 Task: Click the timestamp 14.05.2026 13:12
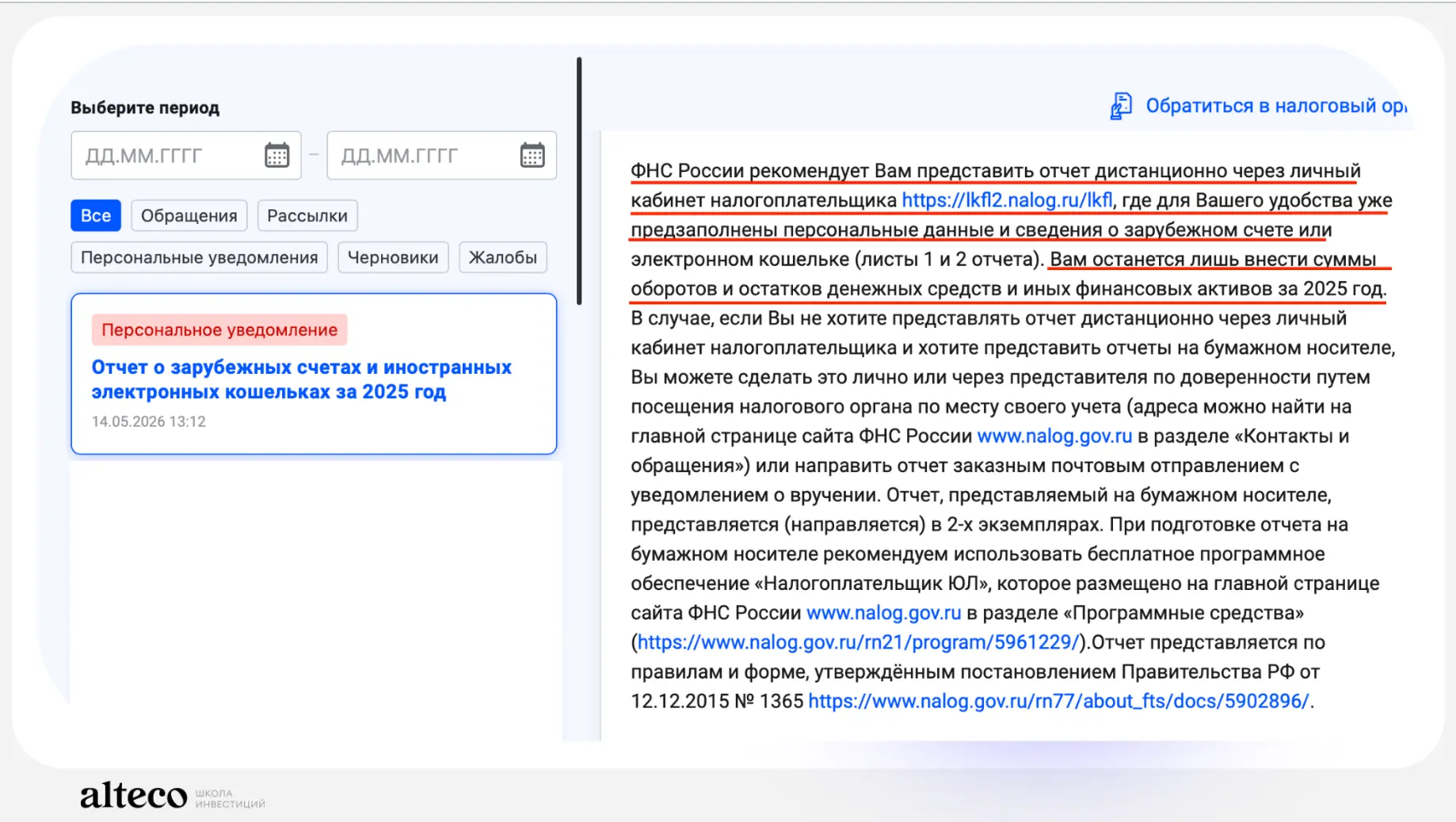(x=149, y=421)
